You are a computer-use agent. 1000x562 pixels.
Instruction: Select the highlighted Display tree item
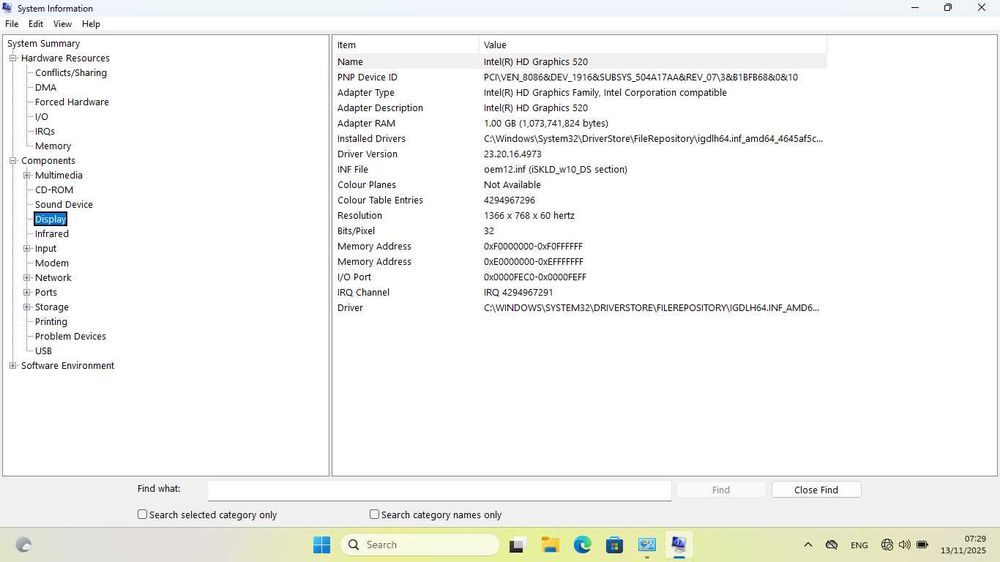pos(50,219)
